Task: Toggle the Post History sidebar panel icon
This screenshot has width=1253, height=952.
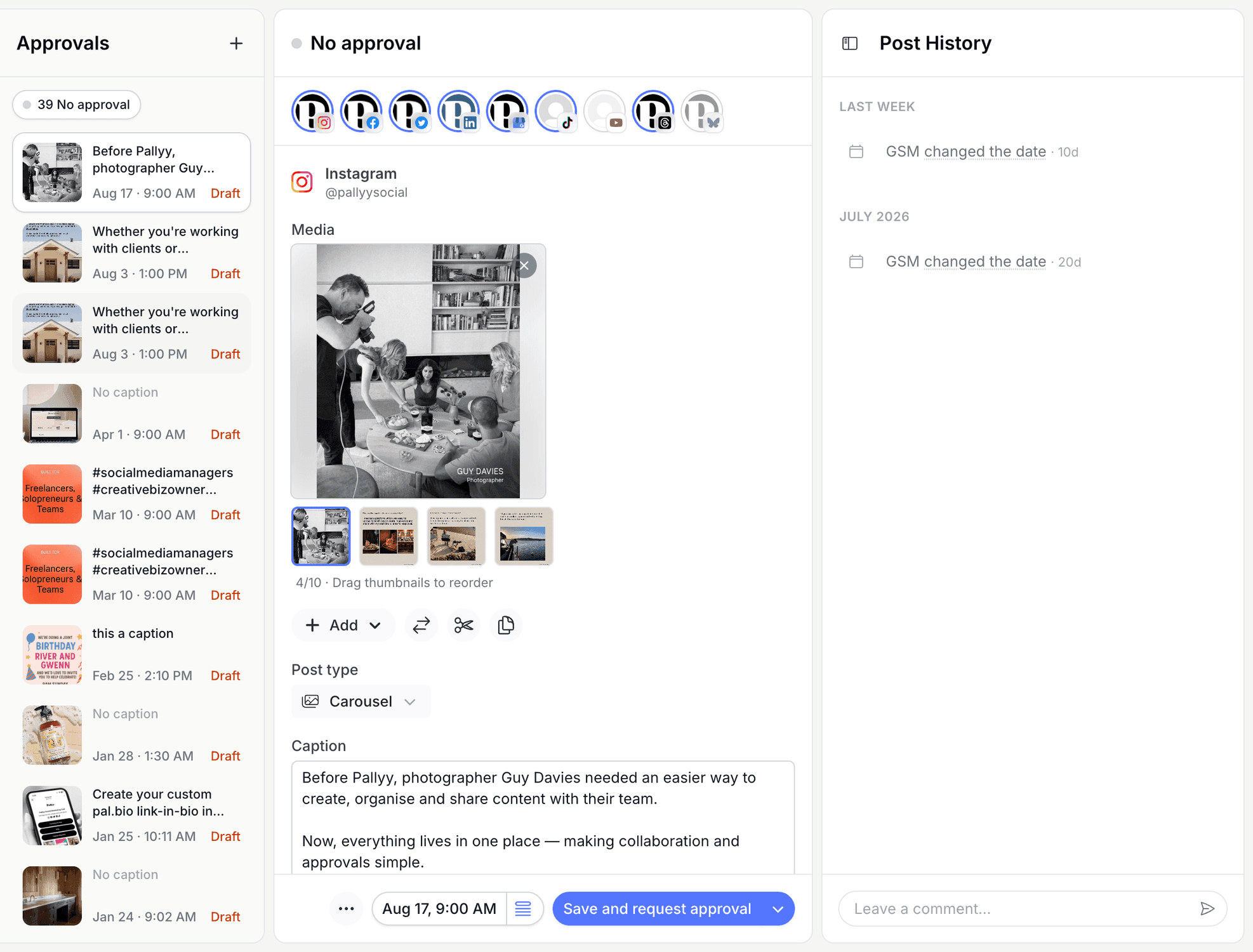Action: pos(850,43)
